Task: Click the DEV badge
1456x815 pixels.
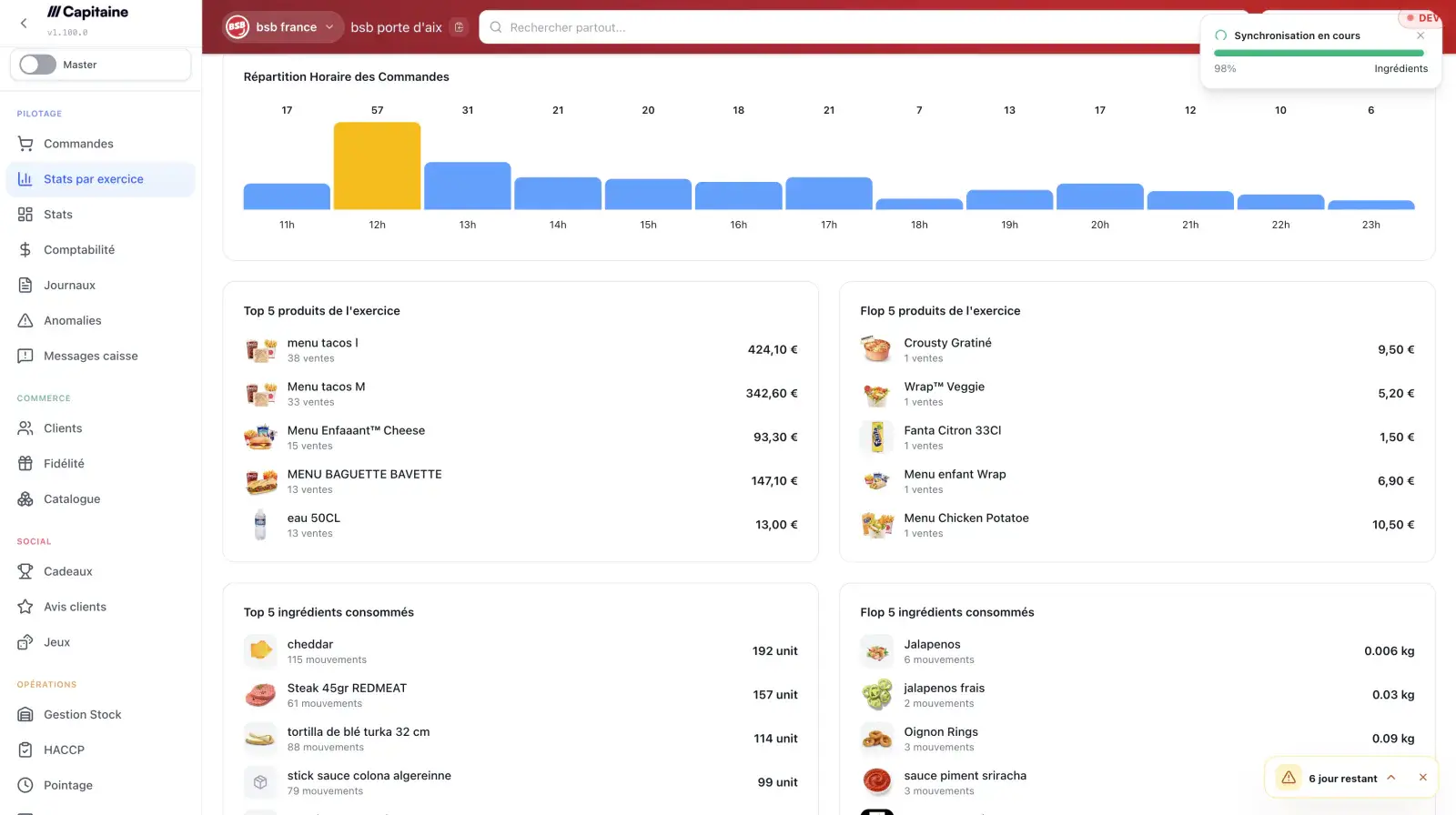Action: coord(1424,17)
